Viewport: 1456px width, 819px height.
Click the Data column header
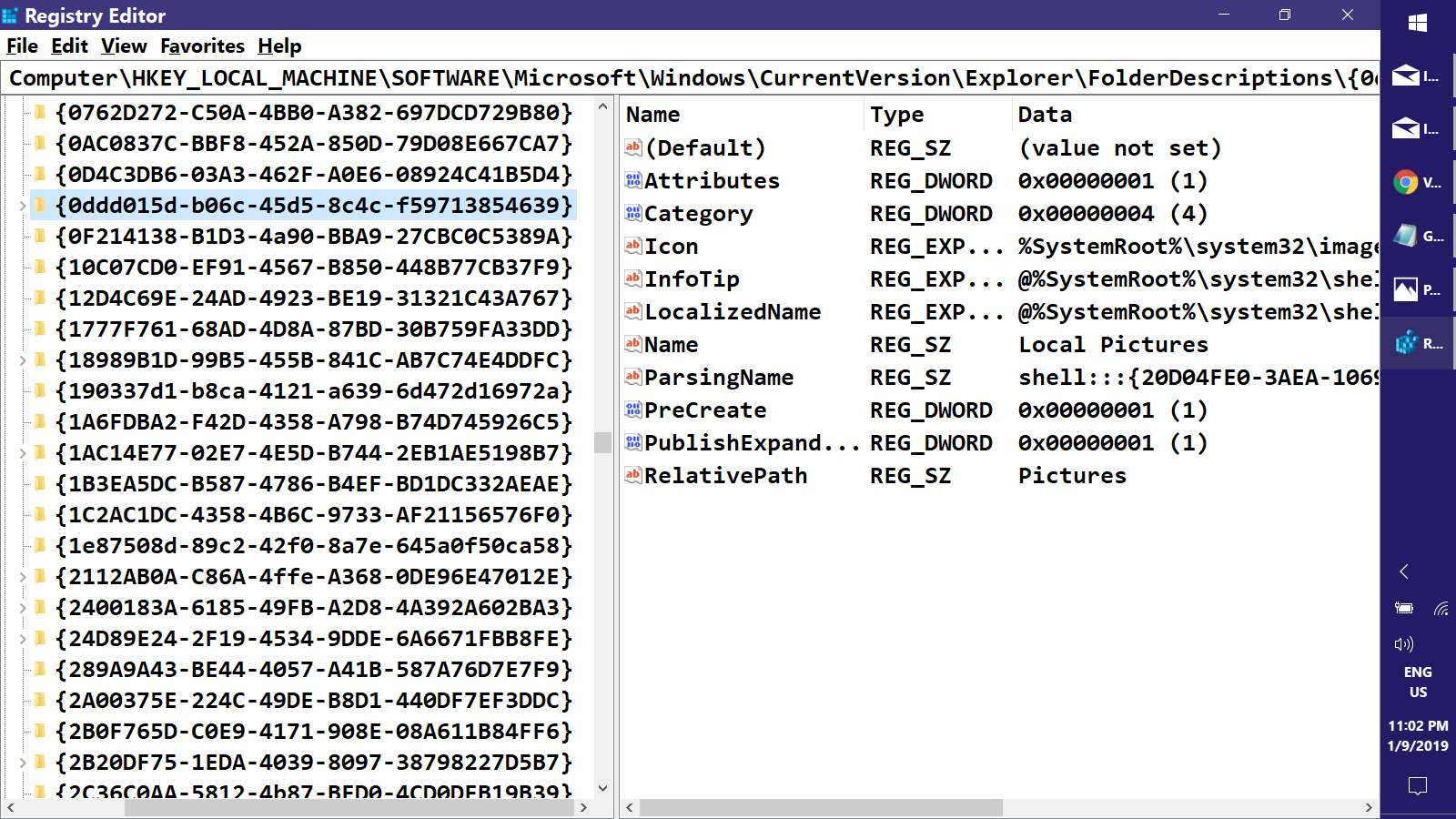tap(1196, 115)
